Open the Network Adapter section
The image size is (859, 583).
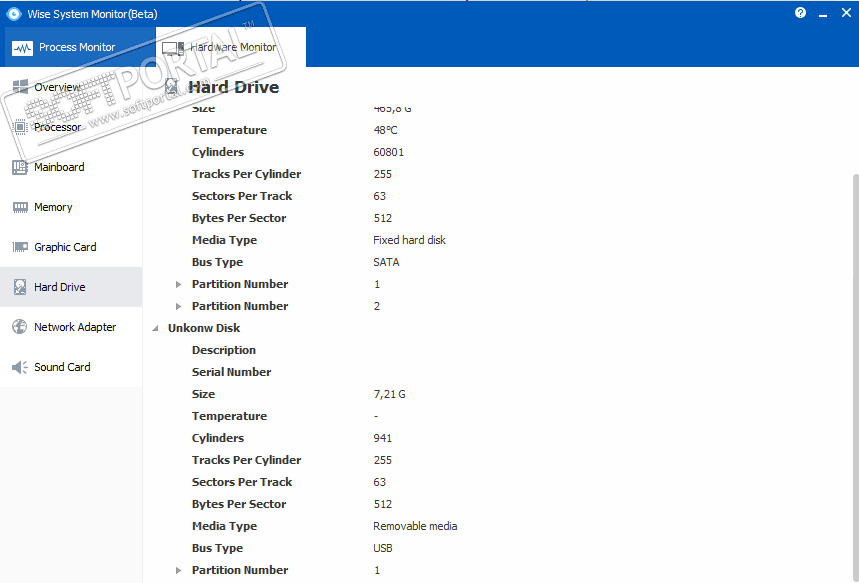(x=71, y=327)
